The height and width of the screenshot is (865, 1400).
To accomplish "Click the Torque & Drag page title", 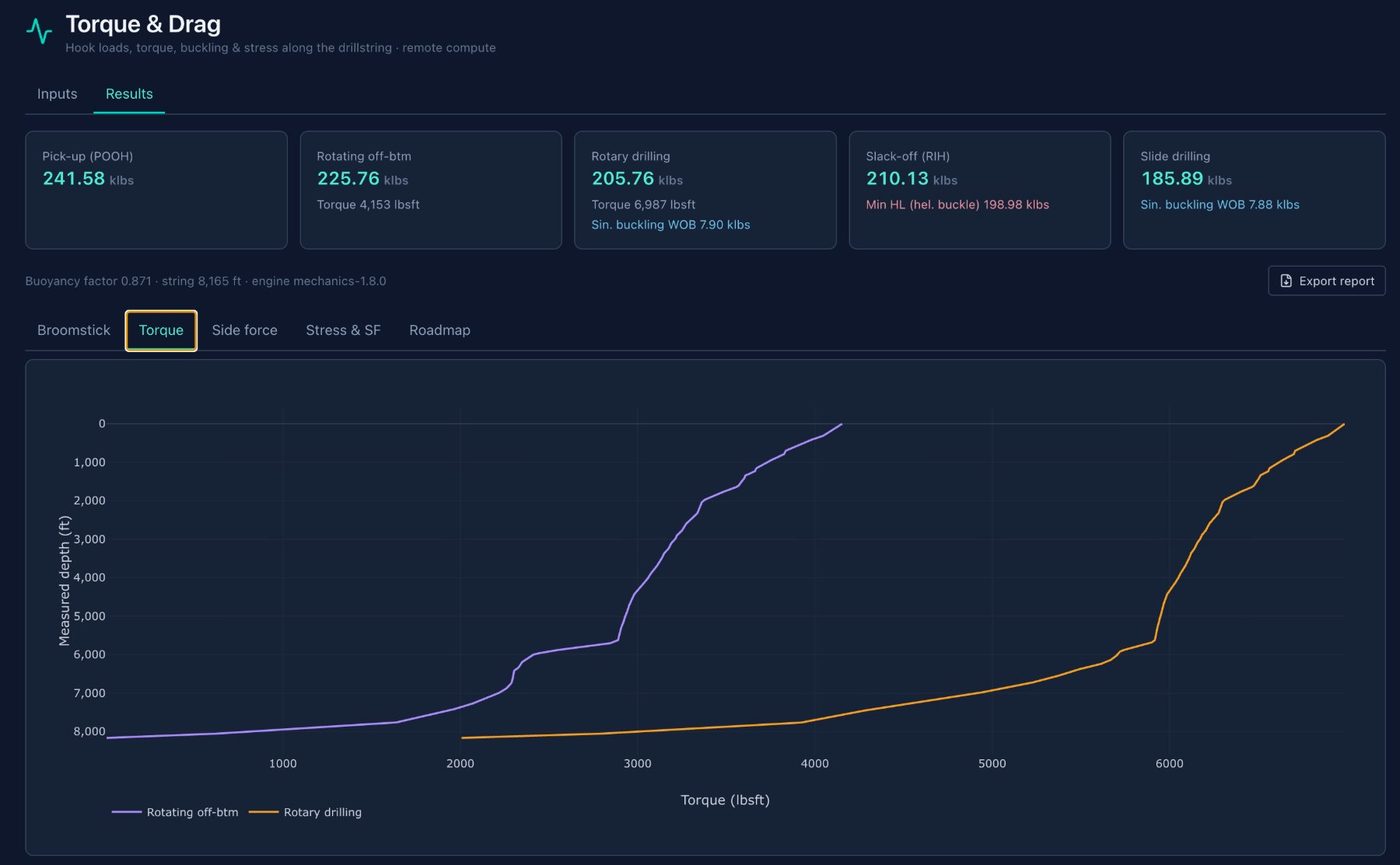I will [143, 24].
